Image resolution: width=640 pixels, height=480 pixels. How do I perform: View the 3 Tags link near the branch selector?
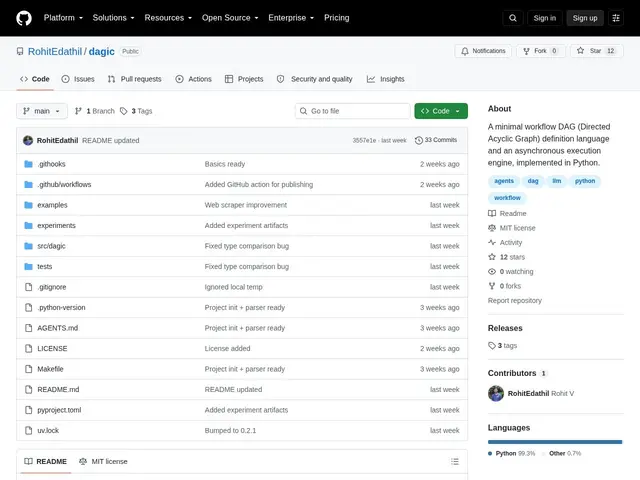tap(136, 111)
